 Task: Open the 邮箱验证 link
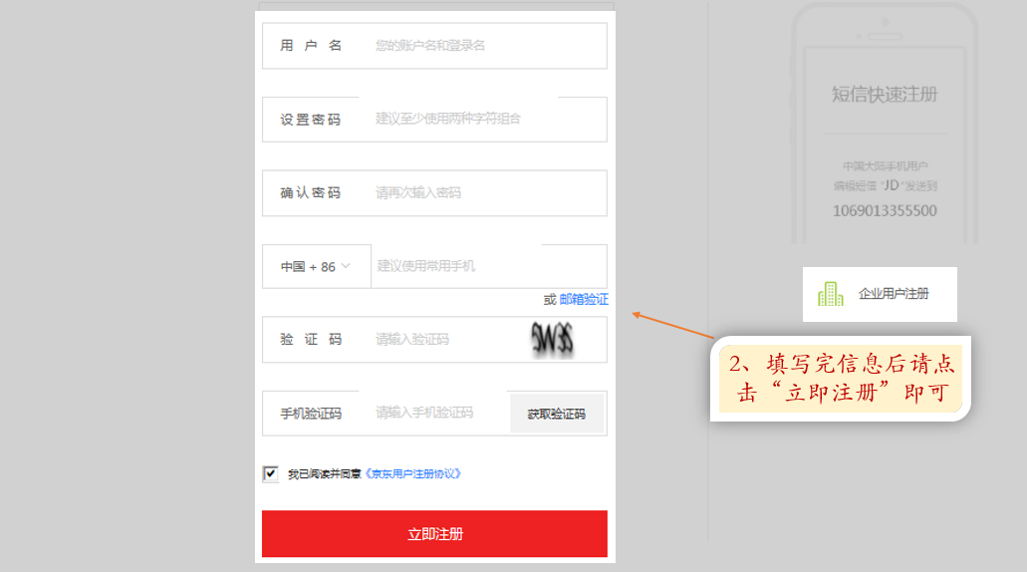pyautogui.click(x=583, y=299)
